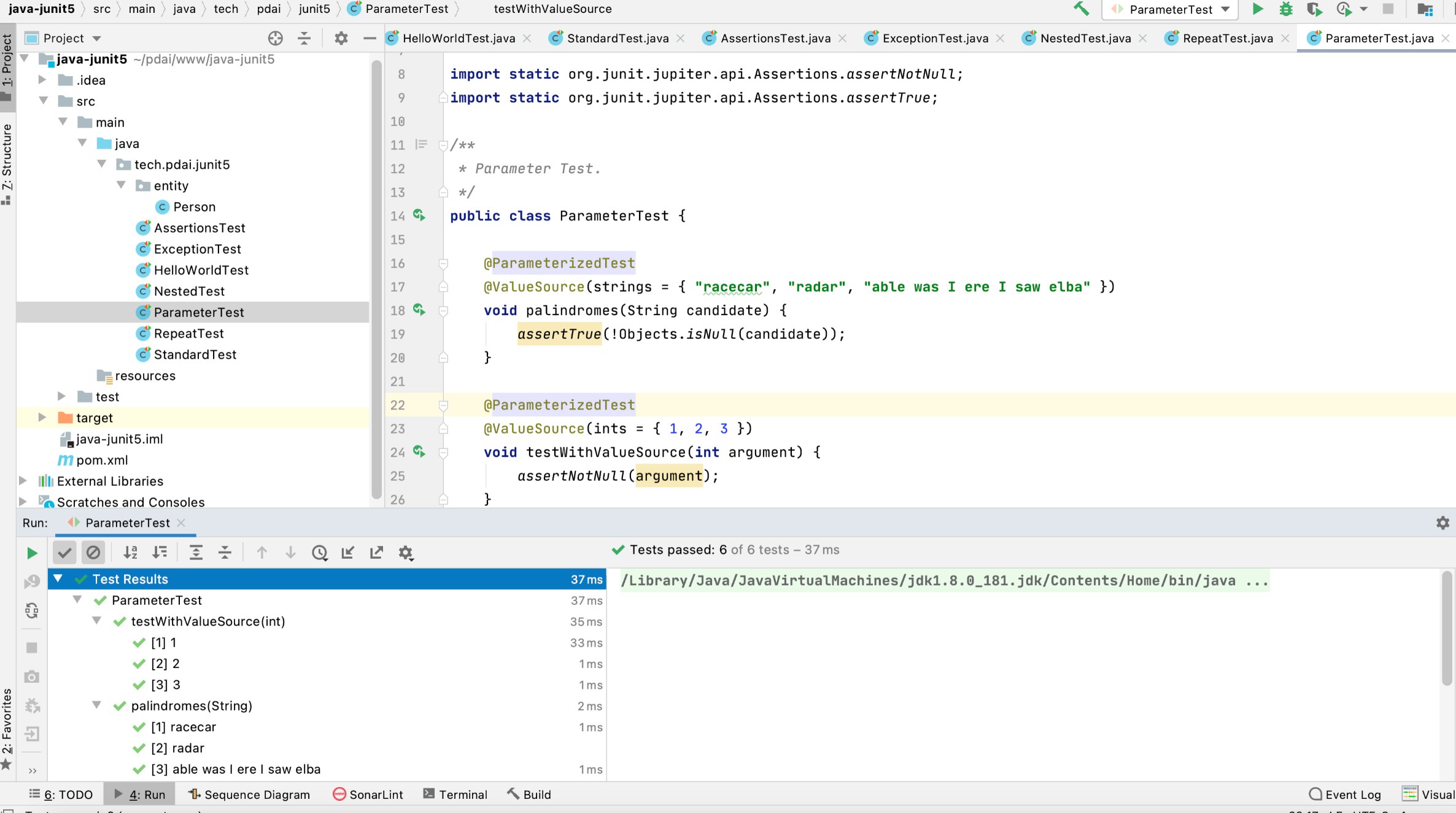Select test result '[3] able was I ere I saw elba'
Image resolution: width=1456 pixels, height=813 pixels.
point(328,769)
